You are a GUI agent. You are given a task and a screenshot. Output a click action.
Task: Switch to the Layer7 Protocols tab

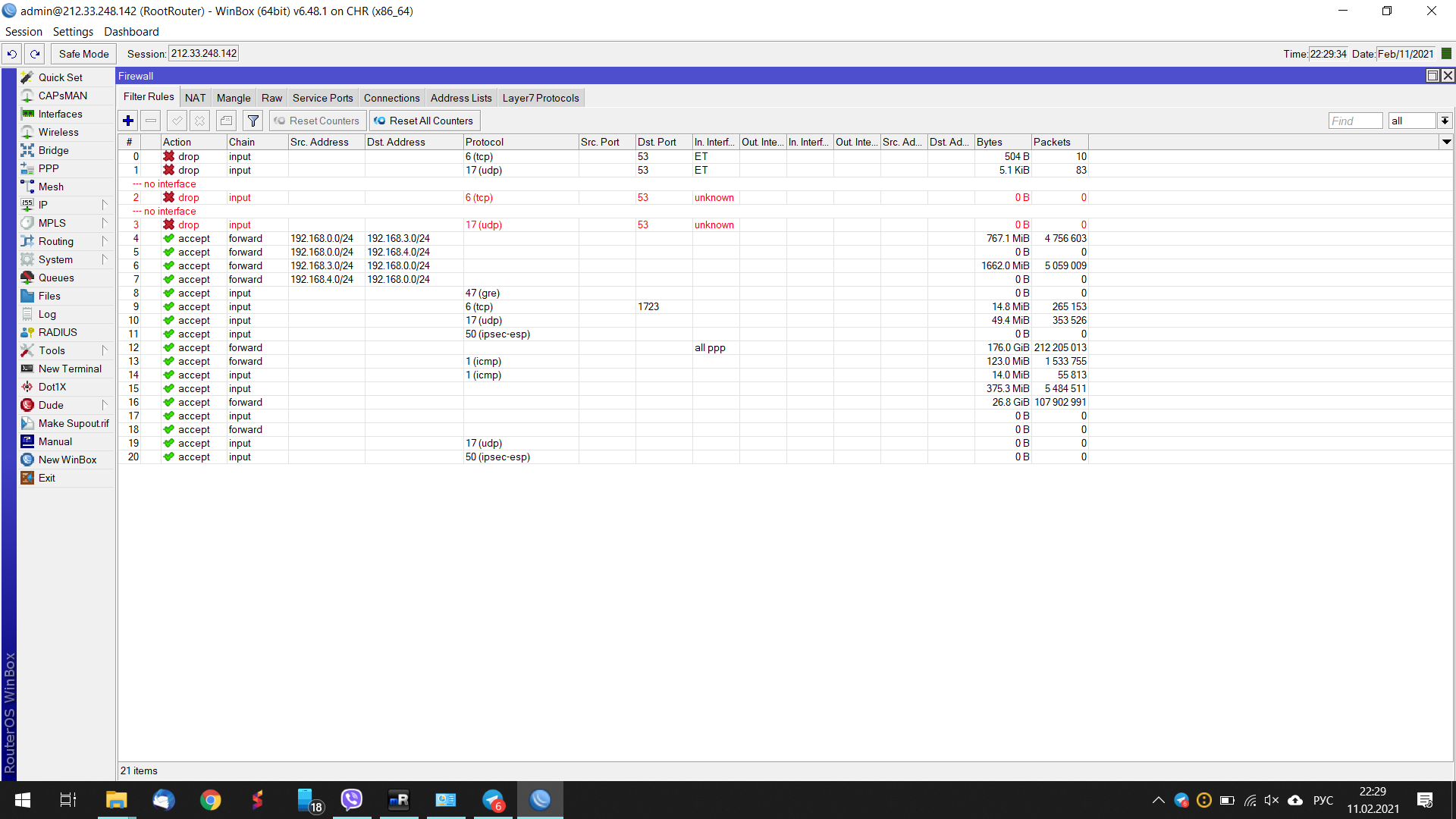pos(541,98)
